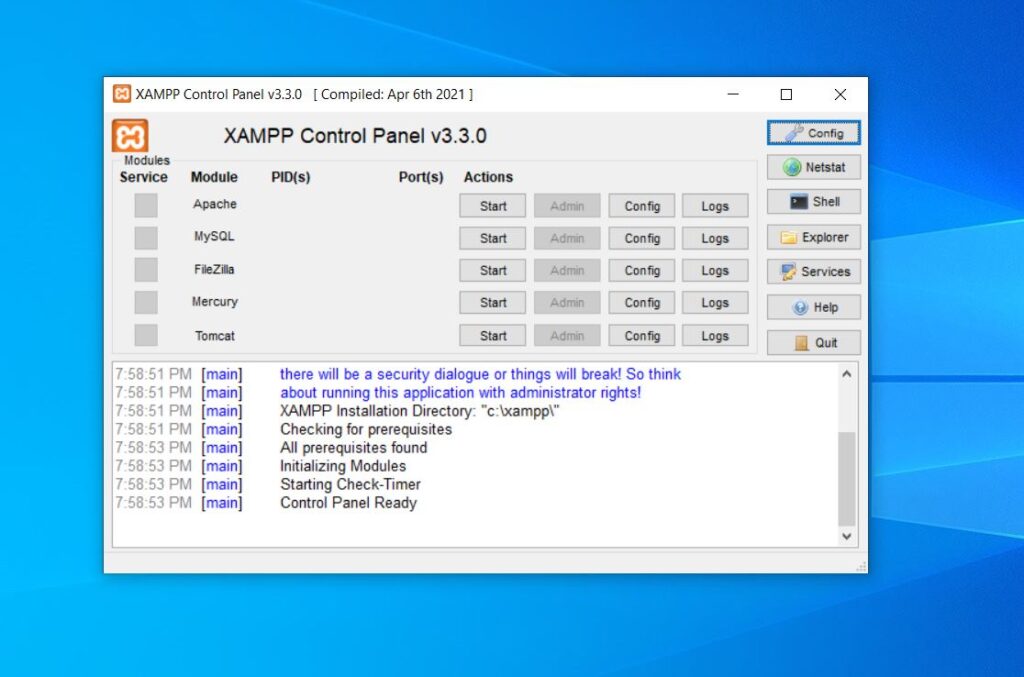Select the 'XAMPP Installation Directory' log line
The height and width of the screenshot is (677, 1024).
(419, 411)
